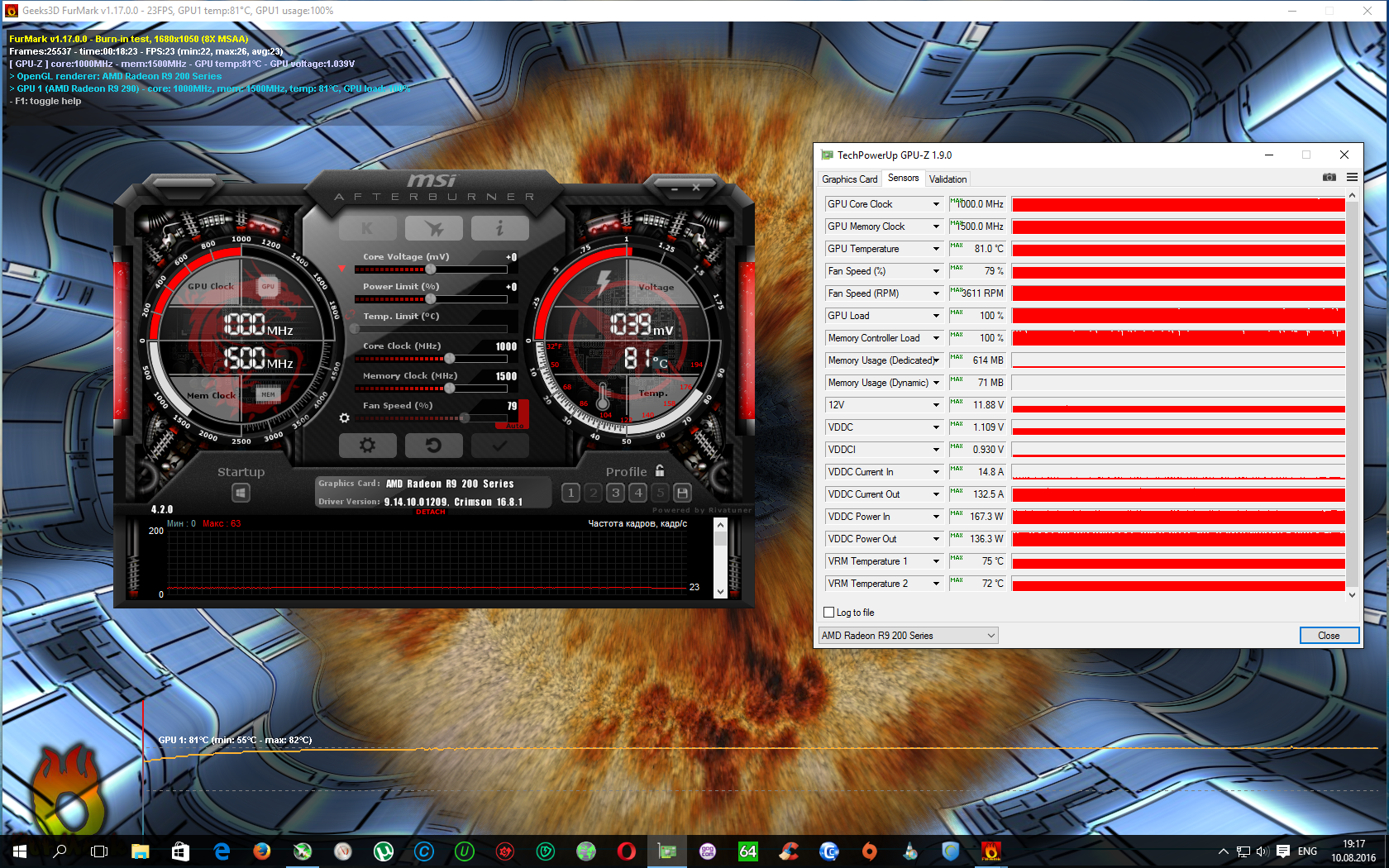Click the Memory Clock (MHz) slider handle
The height and width of the screenshot is (868, 1389).
click(450, 389)
